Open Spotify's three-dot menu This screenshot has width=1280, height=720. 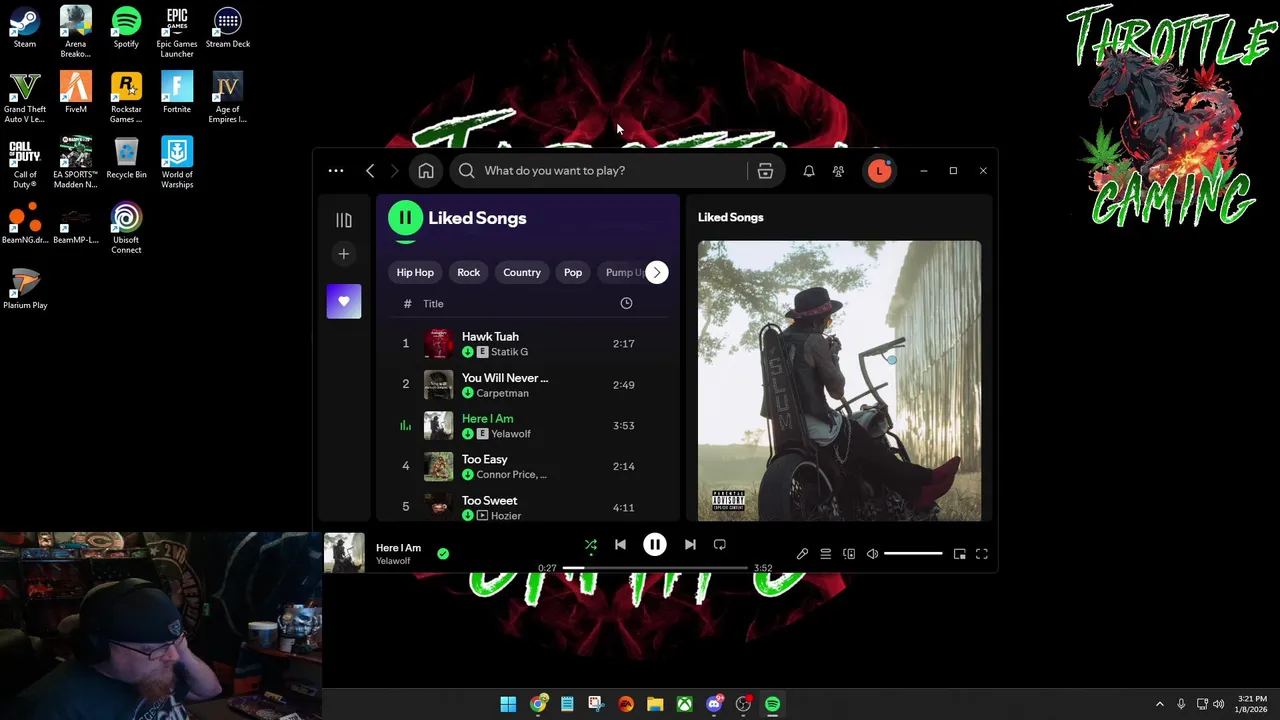pos(336,171)
